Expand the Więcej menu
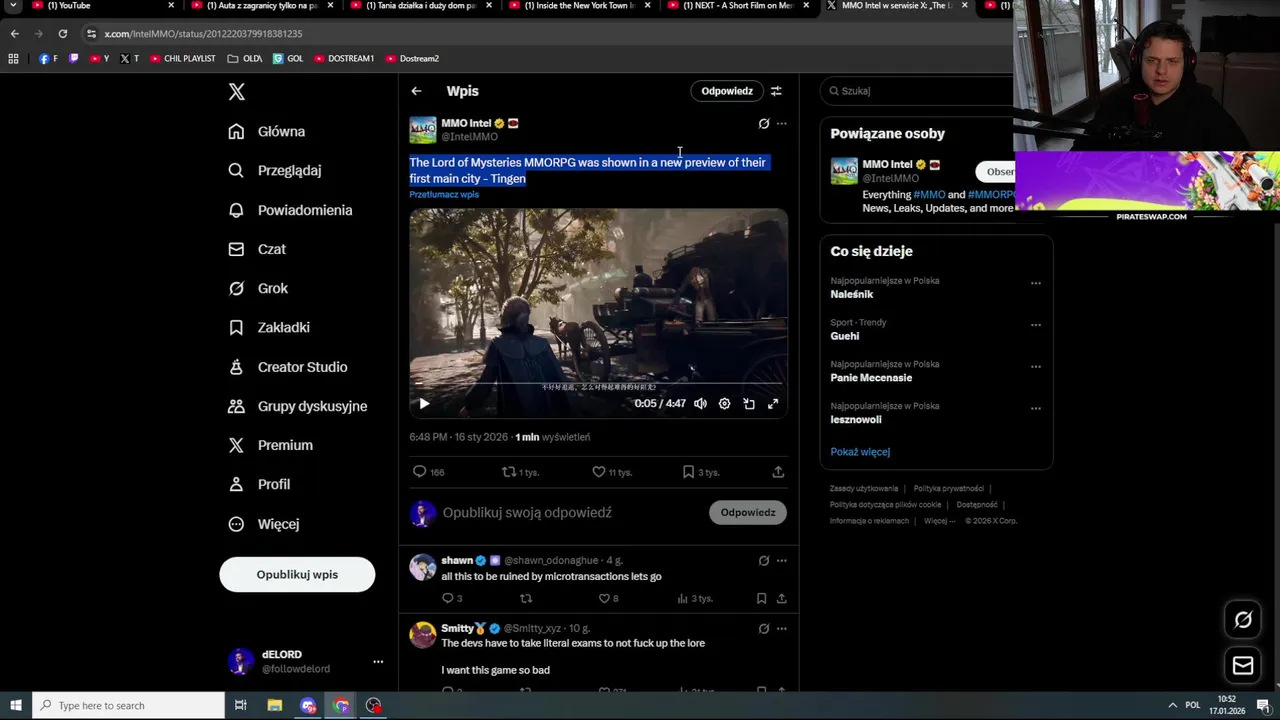The width and height of the screenshot is (1280, 720). (263, 524)
